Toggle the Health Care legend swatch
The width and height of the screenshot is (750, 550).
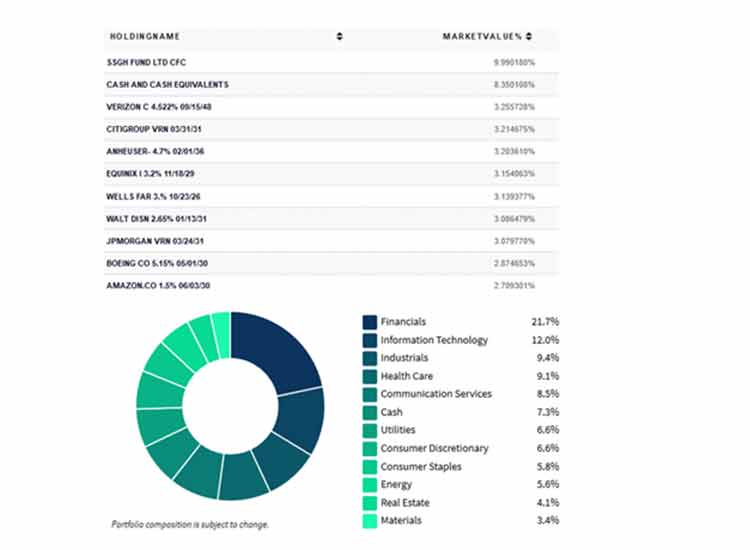point(370,376)
